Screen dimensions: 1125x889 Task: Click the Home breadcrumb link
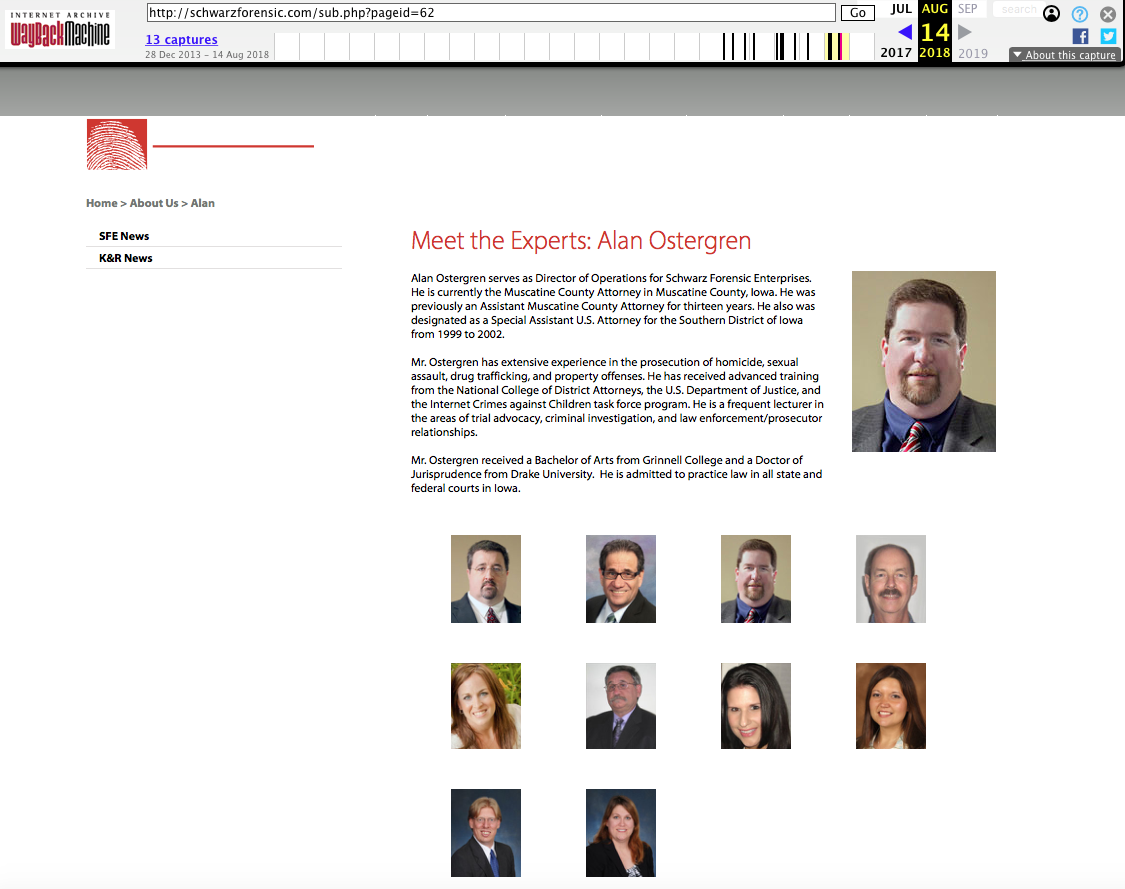point(101,203)
